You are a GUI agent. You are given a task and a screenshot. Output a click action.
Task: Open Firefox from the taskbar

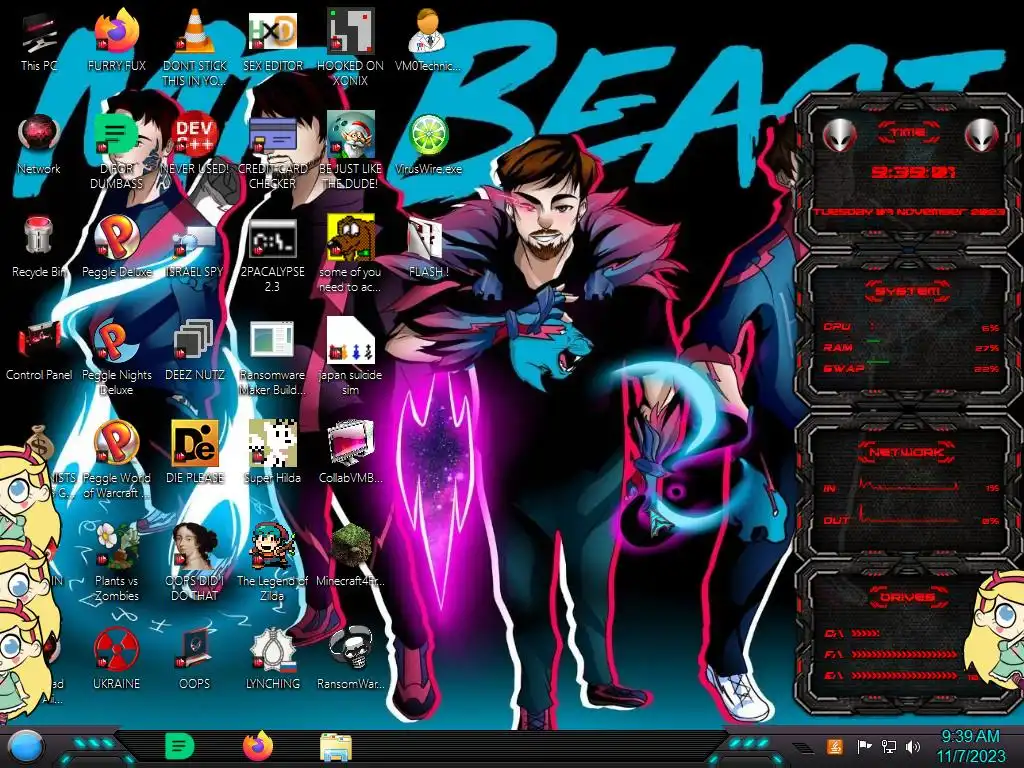(x=258, y=746)
